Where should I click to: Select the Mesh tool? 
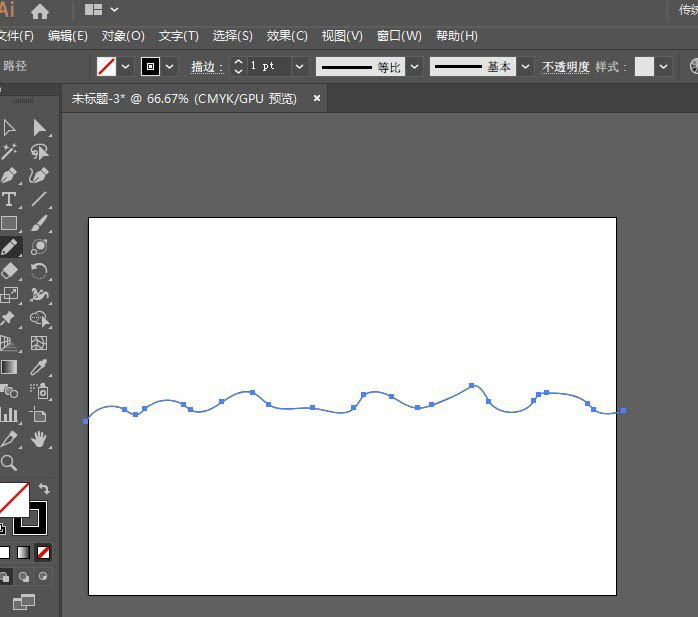pos(39,343)
